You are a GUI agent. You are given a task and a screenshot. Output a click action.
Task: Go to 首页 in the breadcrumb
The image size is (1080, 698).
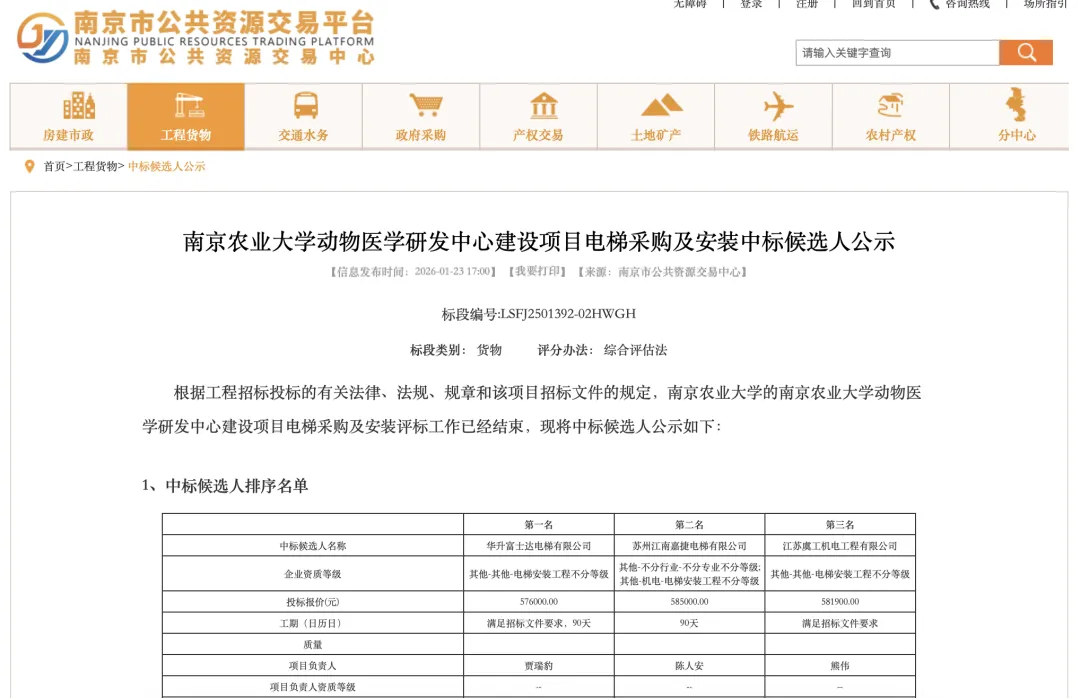(x=54, y=166)
